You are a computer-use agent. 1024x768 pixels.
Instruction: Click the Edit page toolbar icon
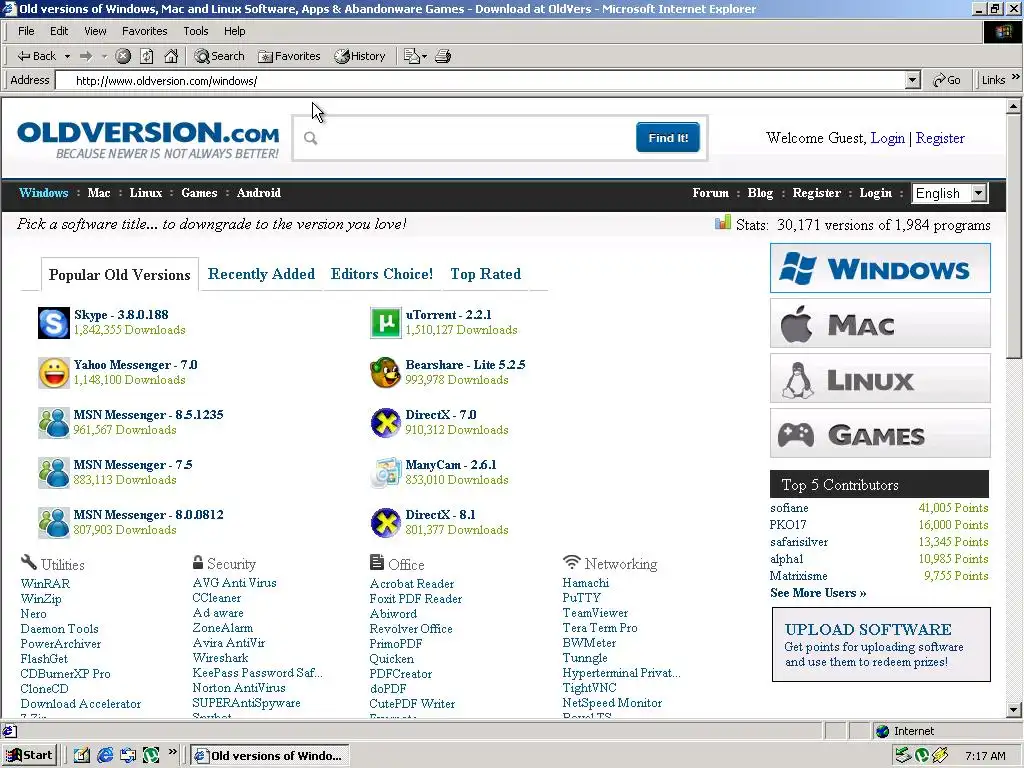pos(411,56)
